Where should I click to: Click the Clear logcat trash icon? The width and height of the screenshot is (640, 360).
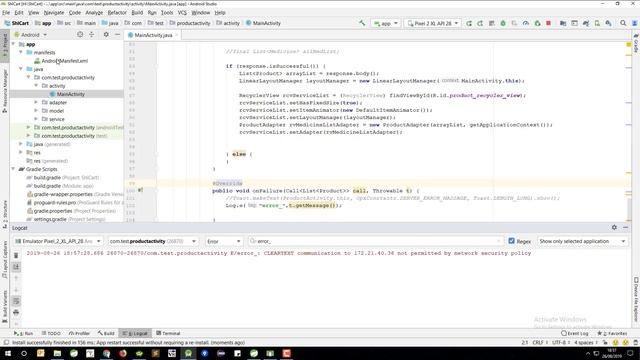pyautogui.click(x=16, y=256)
